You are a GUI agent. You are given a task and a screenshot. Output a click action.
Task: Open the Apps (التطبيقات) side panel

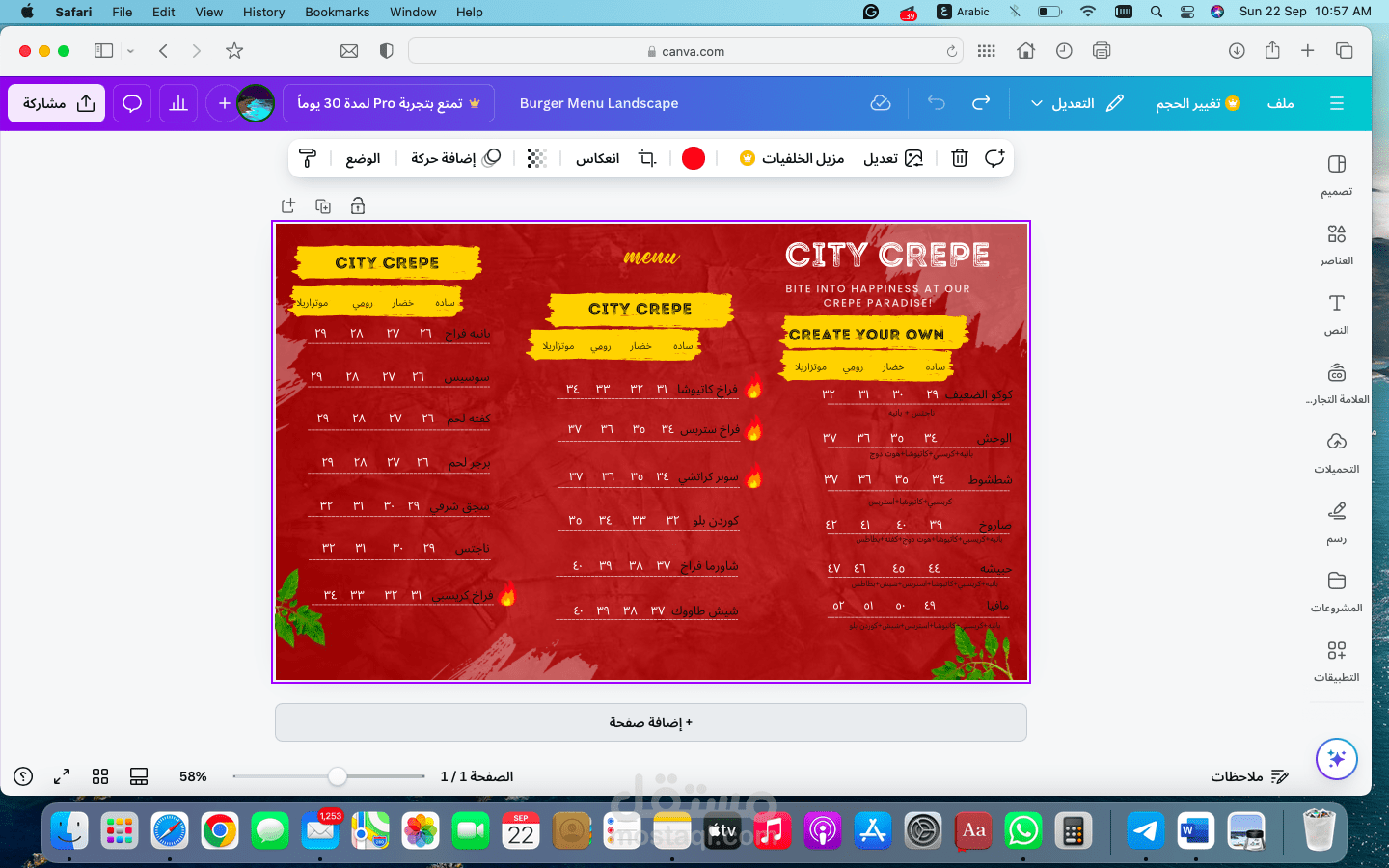tap(1336, 661)
